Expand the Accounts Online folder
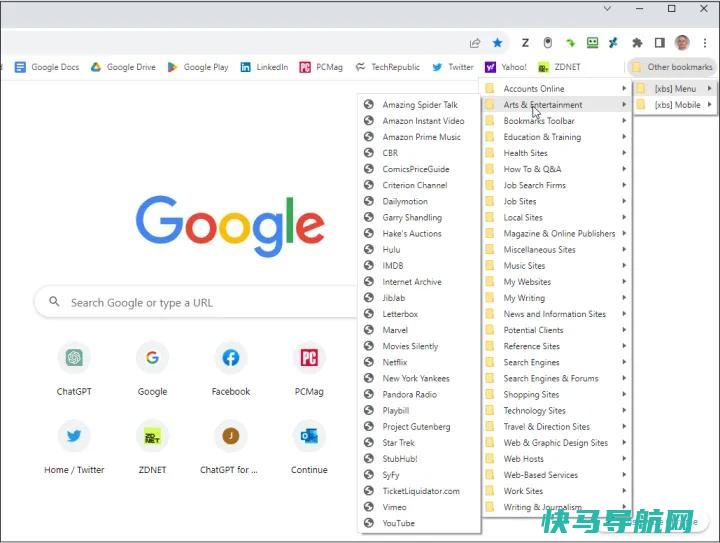The width and height of the screenshot is (720, 543). (556, 89)
